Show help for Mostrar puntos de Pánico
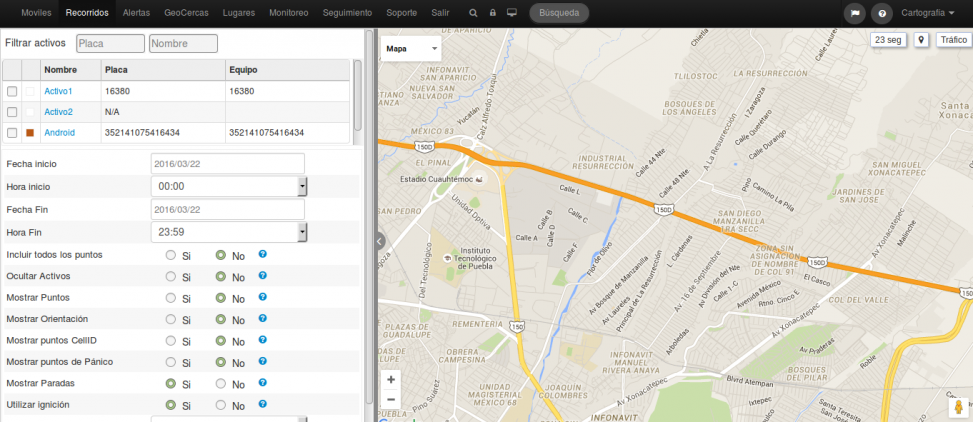The image size is (973, 422). [x=262, y=361]
